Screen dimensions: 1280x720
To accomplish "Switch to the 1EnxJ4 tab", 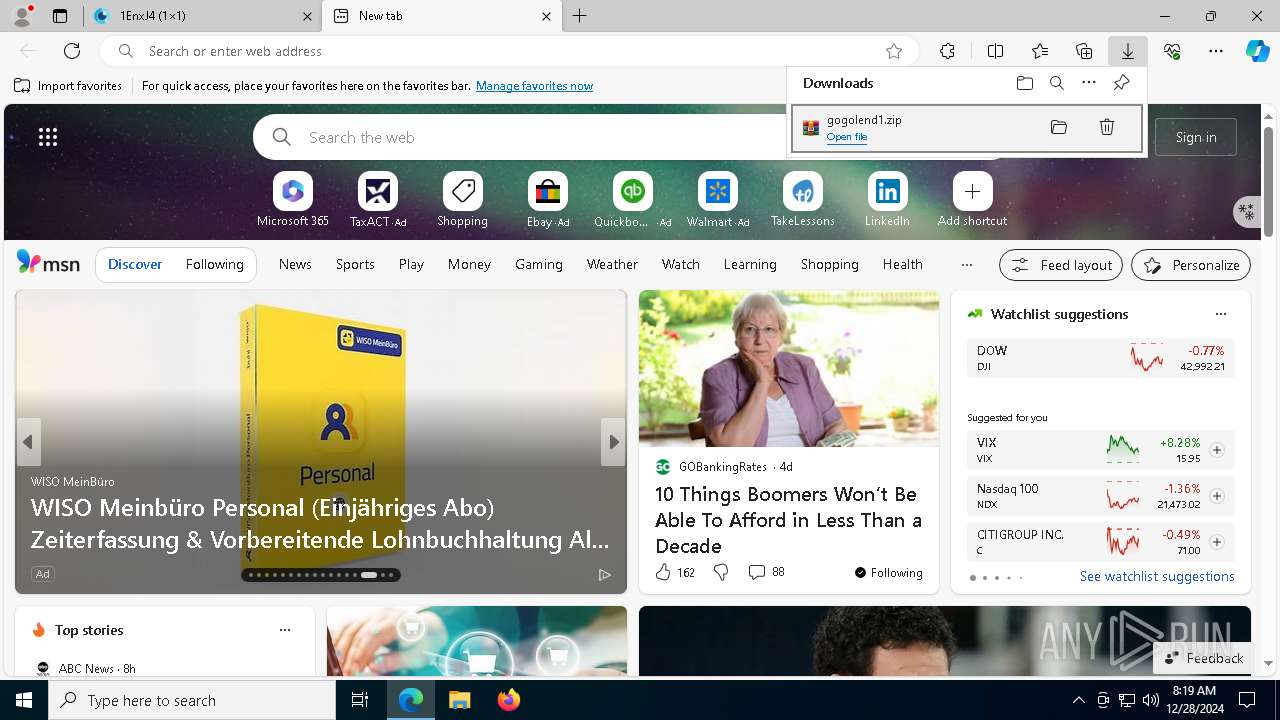I will coord(201,16).
